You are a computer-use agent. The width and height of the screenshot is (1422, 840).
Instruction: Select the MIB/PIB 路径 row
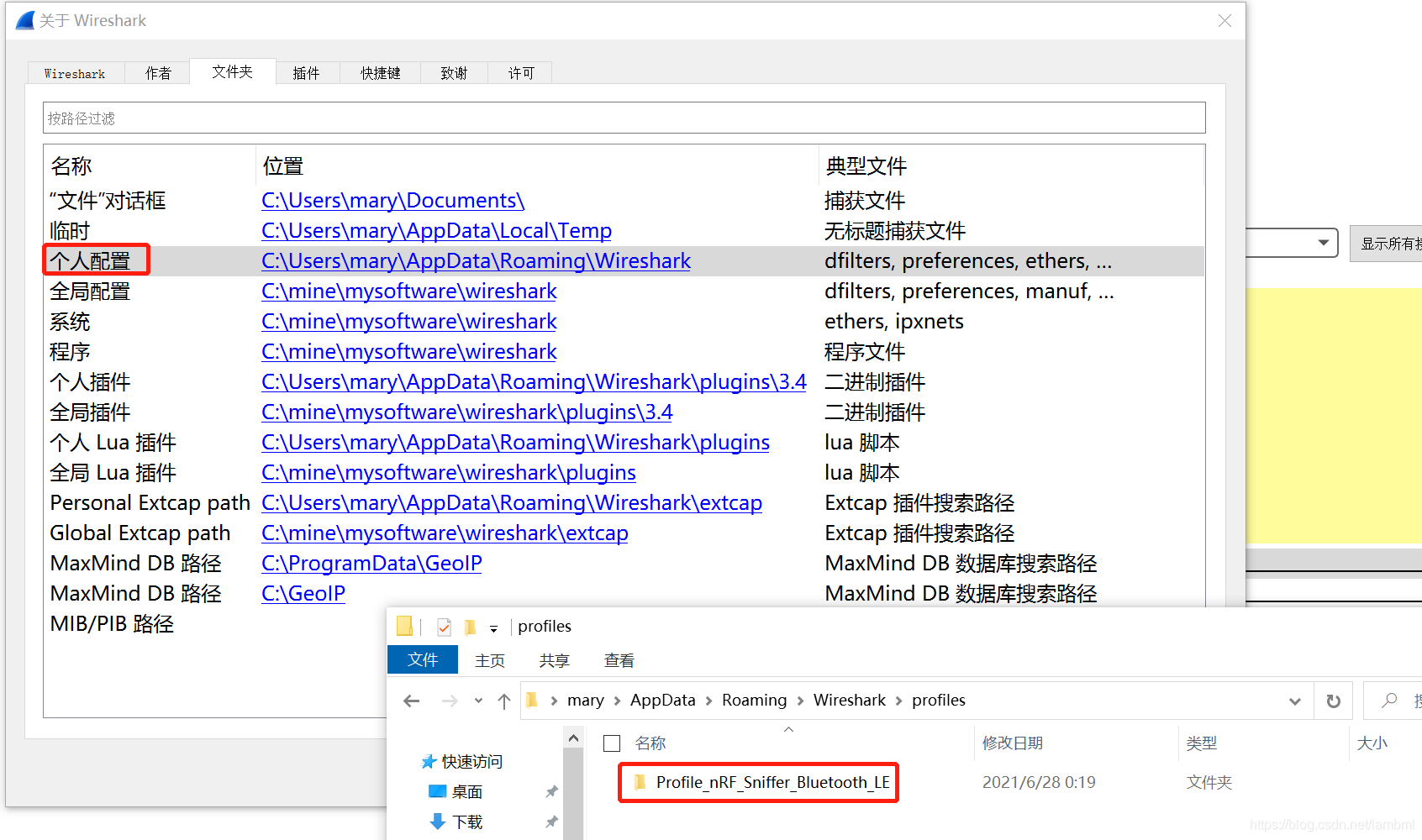(x=112, y=624)
